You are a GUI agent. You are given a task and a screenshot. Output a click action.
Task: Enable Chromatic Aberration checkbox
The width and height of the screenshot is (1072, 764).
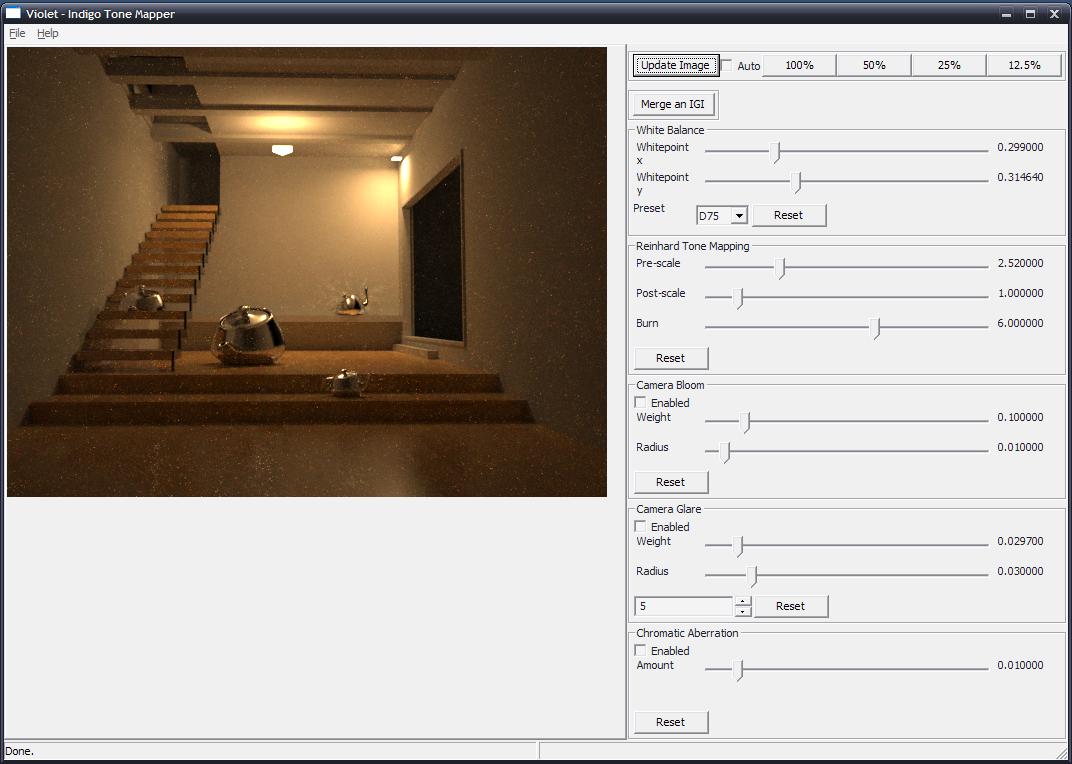[x=641, y=651]
